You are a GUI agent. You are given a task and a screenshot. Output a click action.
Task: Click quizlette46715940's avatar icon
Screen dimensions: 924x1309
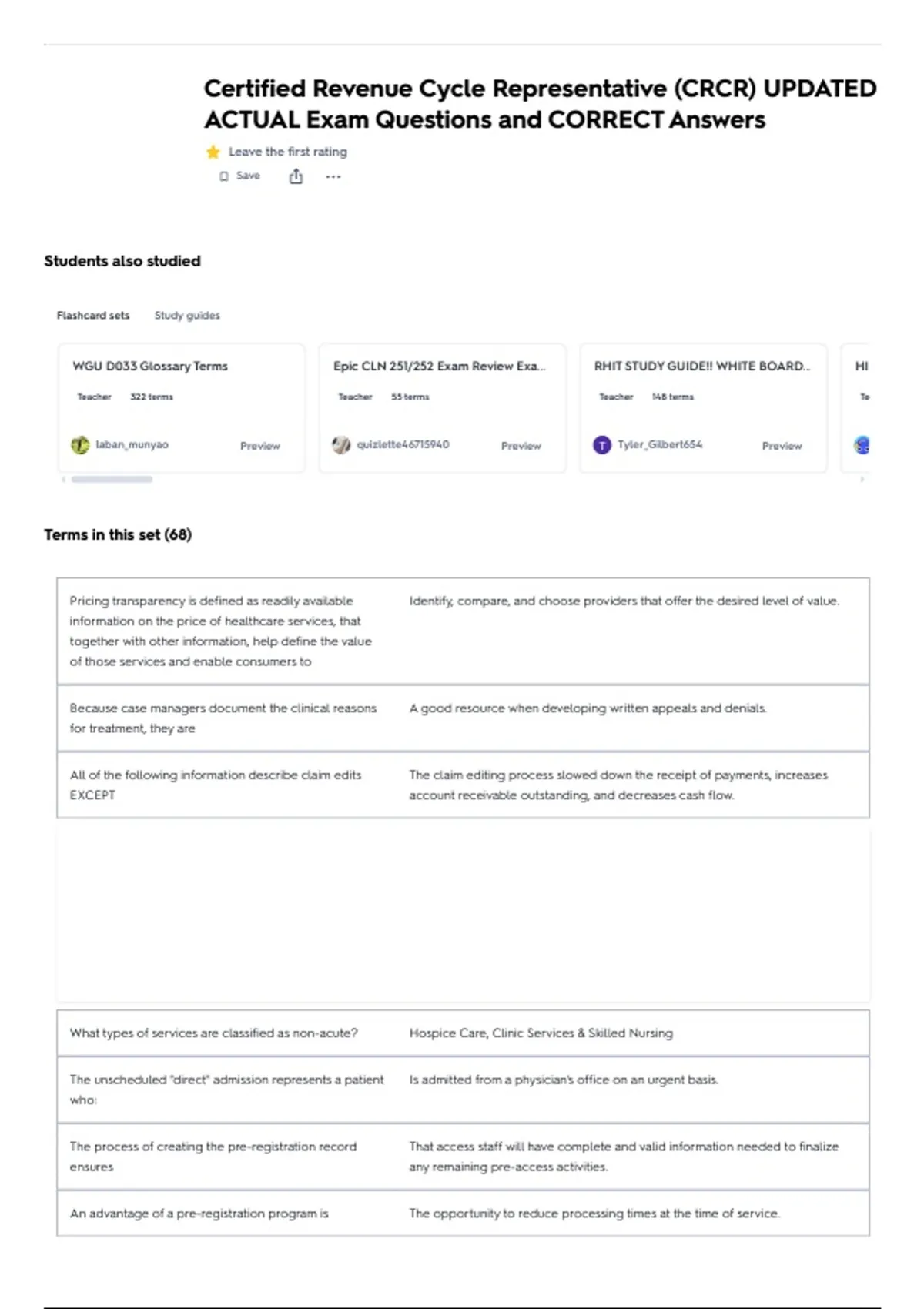point(341,445)
